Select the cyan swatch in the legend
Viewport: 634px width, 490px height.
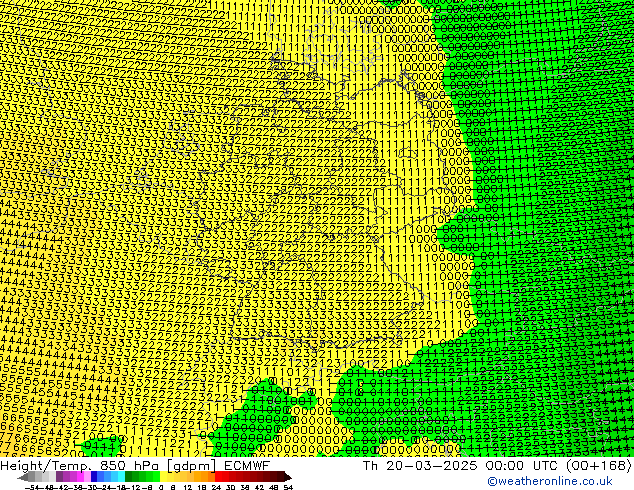point(121,477)
